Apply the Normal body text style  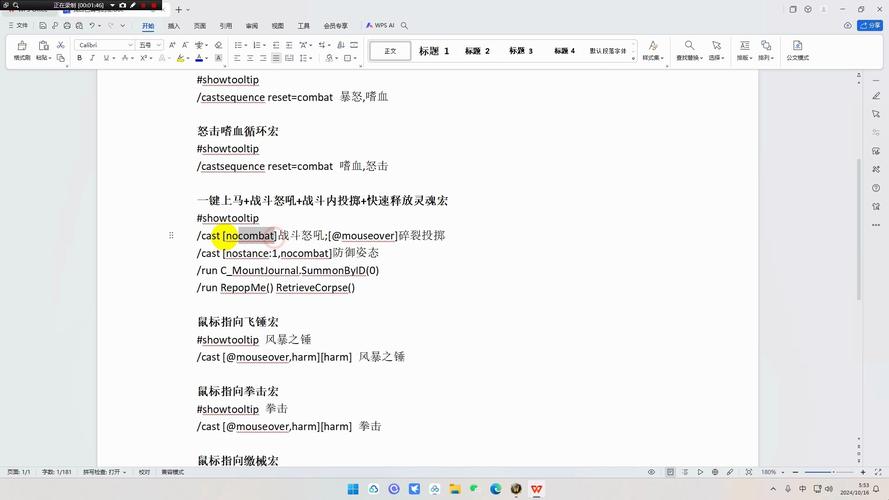390,51
